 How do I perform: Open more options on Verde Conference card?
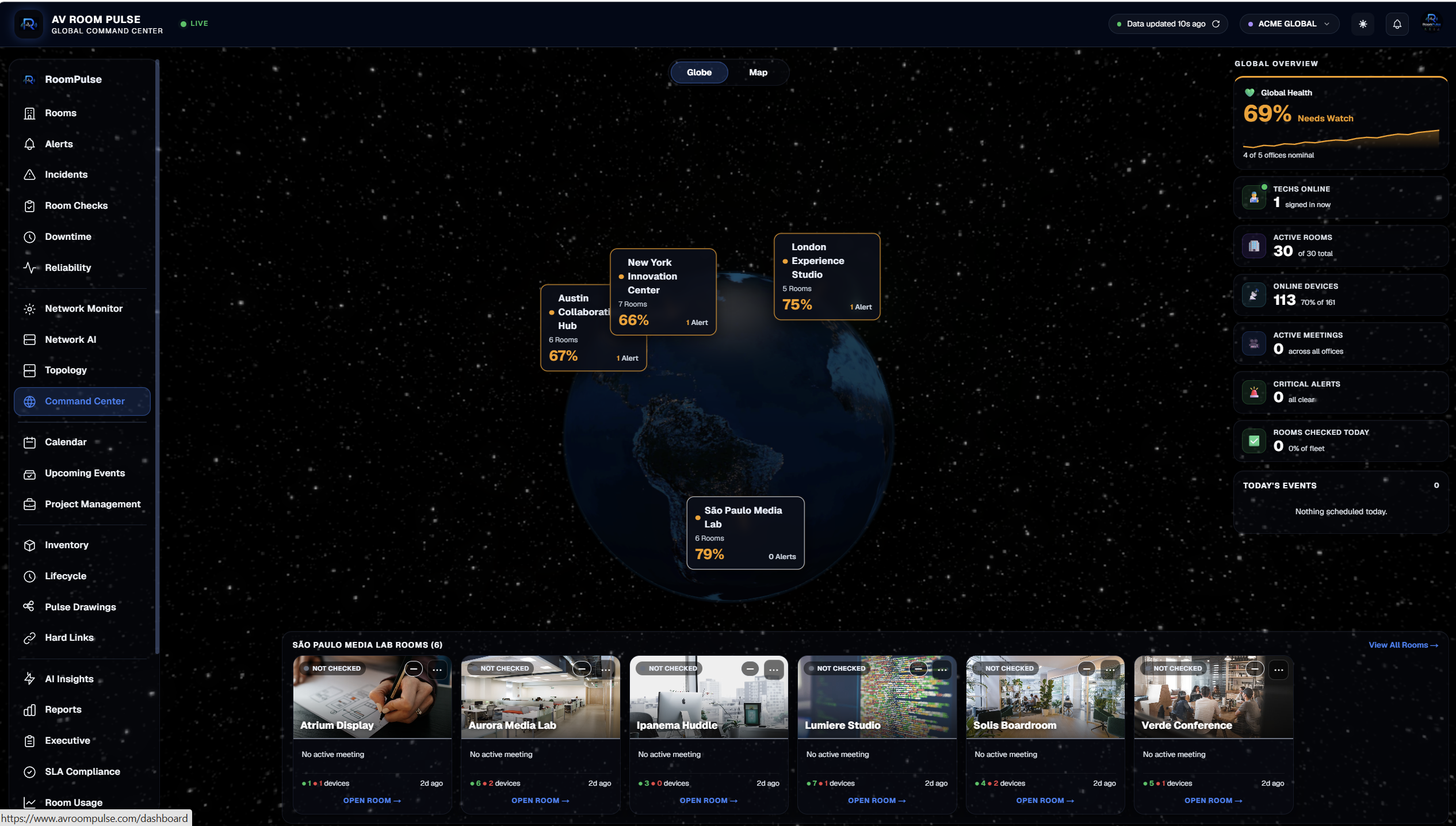(1279, 670)
